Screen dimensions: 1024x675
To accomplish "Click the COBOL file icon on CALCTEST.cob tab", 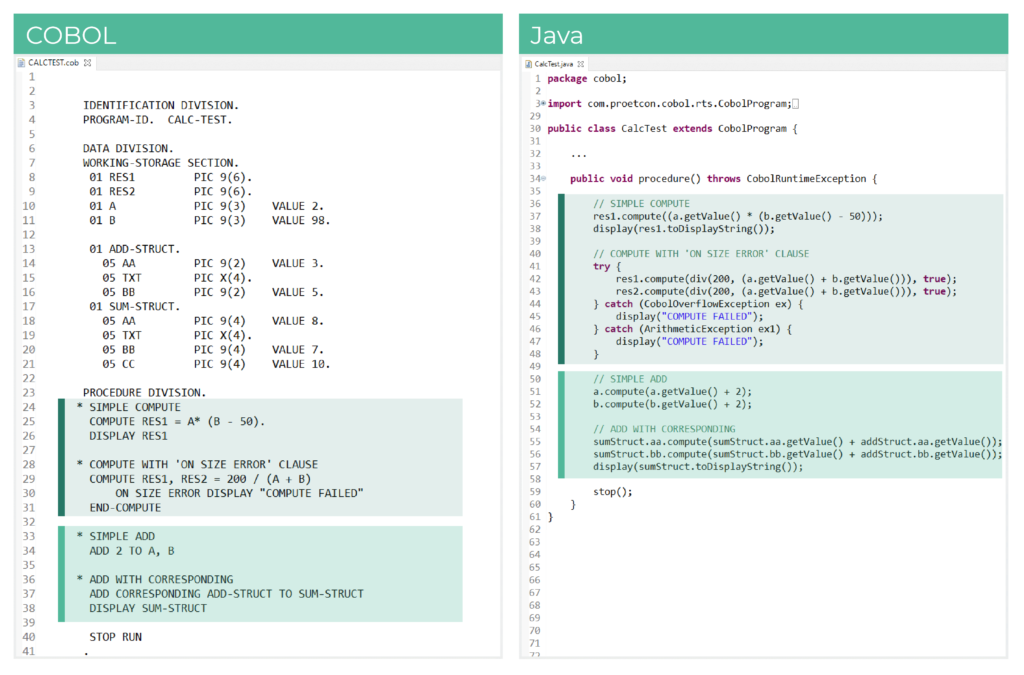I will (x=21, y=61).
